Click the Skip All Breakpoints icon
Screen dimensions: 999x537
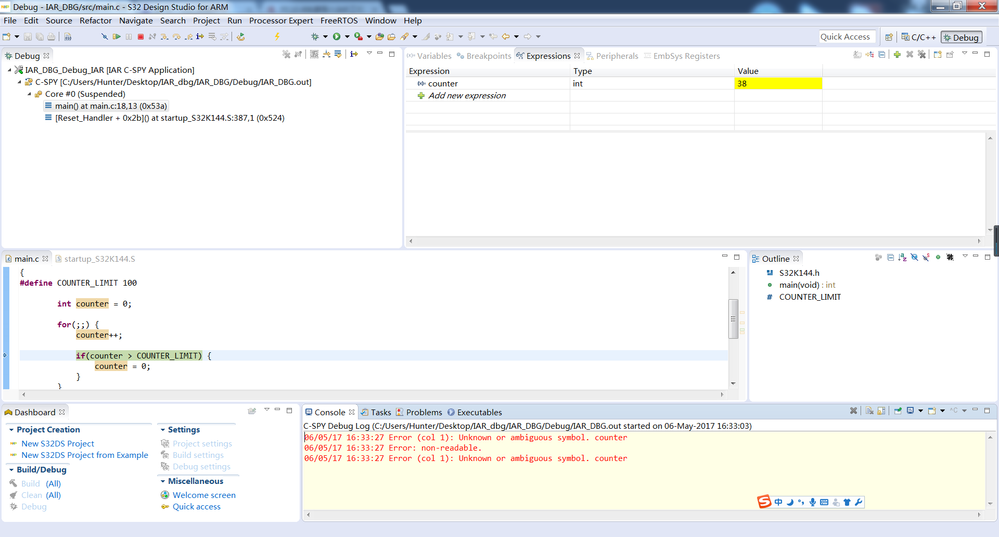pyautogui.click(x=104, y=37)
